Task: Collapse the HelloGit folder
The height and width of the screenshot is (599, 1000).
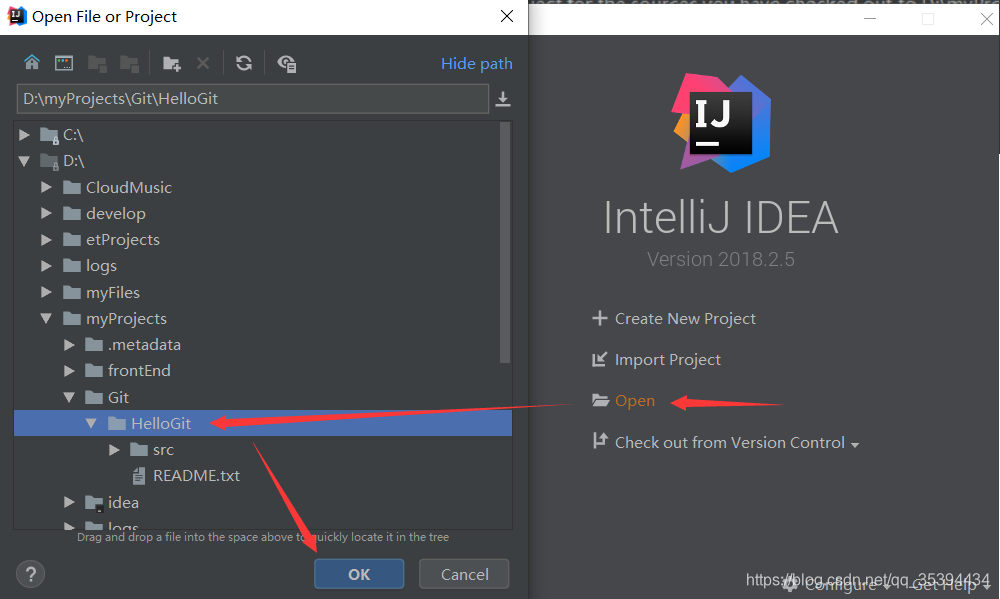Action: [91, 424]
